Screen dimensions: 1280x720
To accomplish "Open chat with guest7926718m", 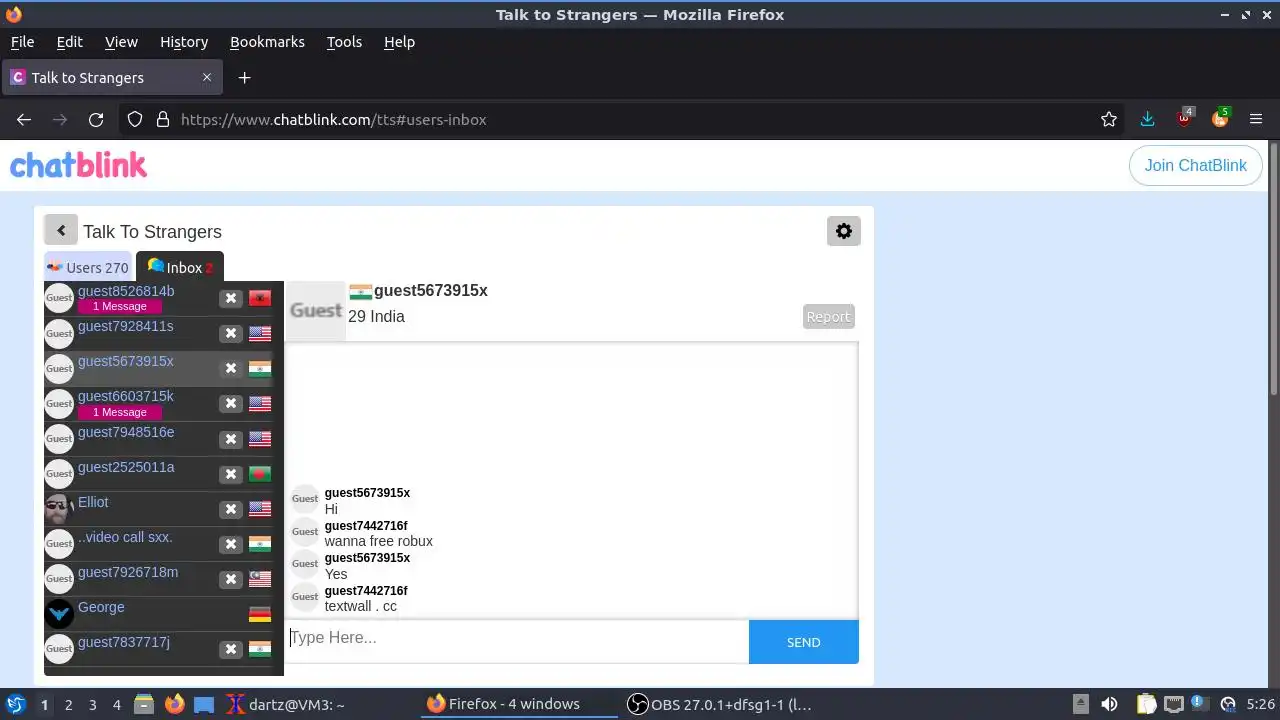I will [128, 572].
